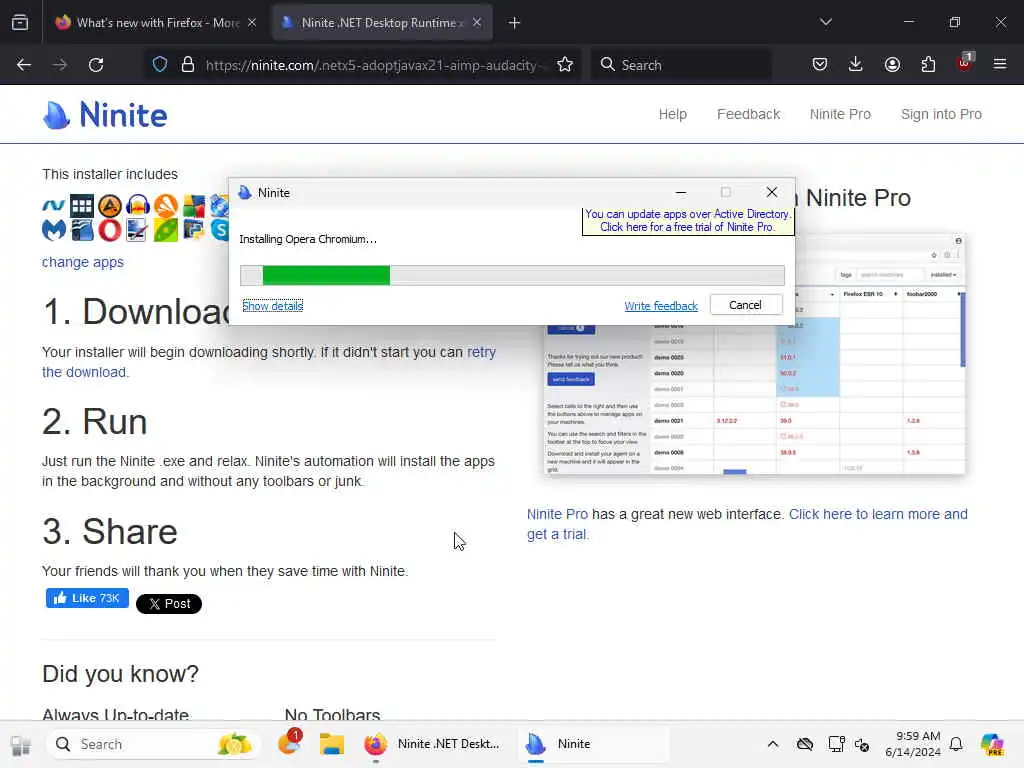The height and width of the screenshot is (768, 1024).
Task: Go back using Firefox back arrow
Action: [24, 65]
